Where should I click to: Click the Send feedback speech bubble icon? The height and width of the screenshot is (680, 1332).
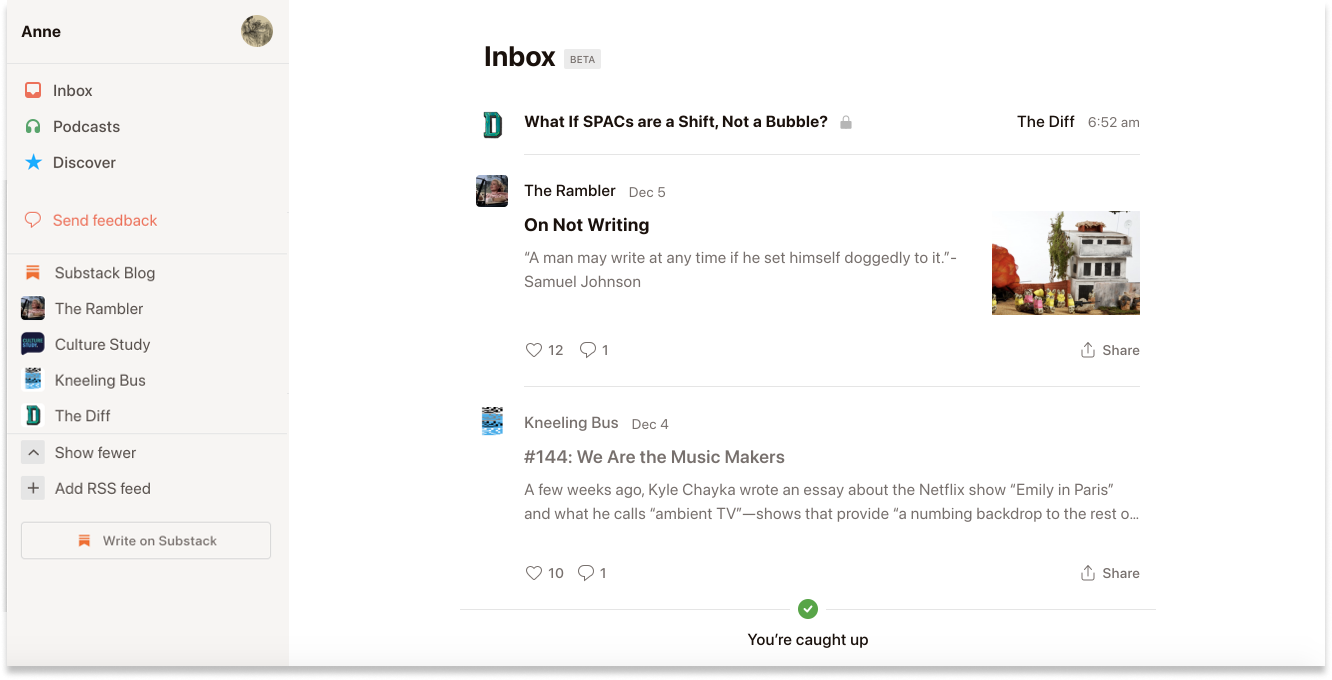pos(33,220)
